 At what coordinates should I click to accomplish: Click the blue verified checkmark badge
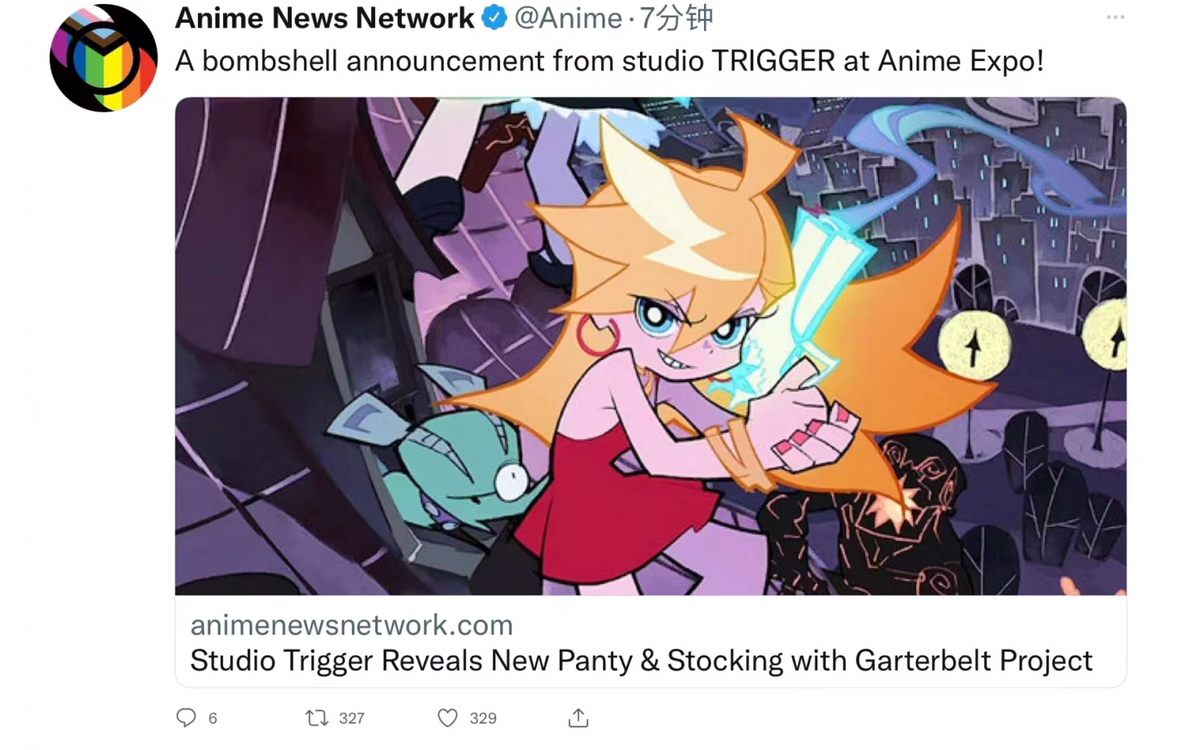click(x=494, y=18)
